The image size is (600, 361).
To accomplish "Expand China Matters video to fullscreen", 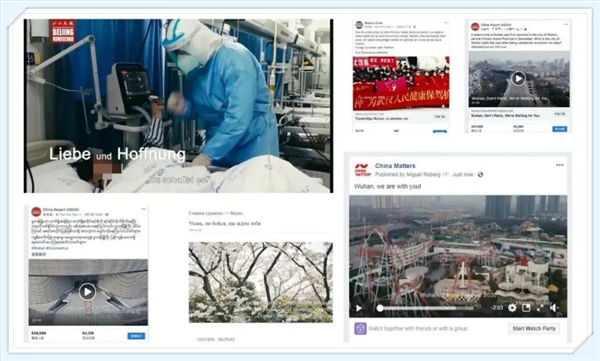I will [540, 307].
